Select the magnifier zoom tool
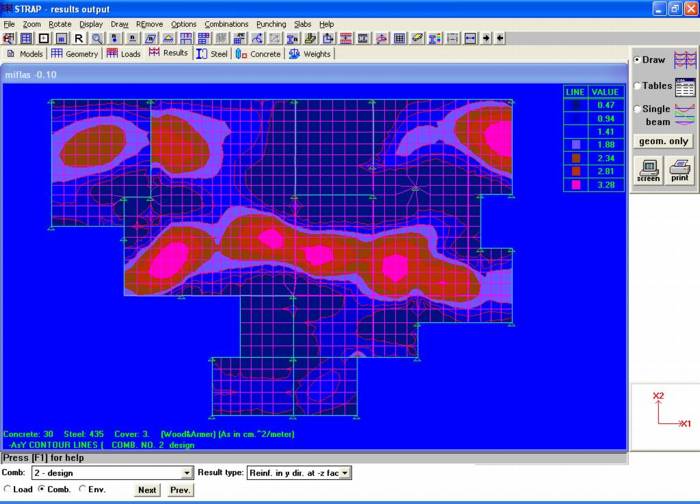The height and width of the screenshot is (504, 700). point(96,38)
